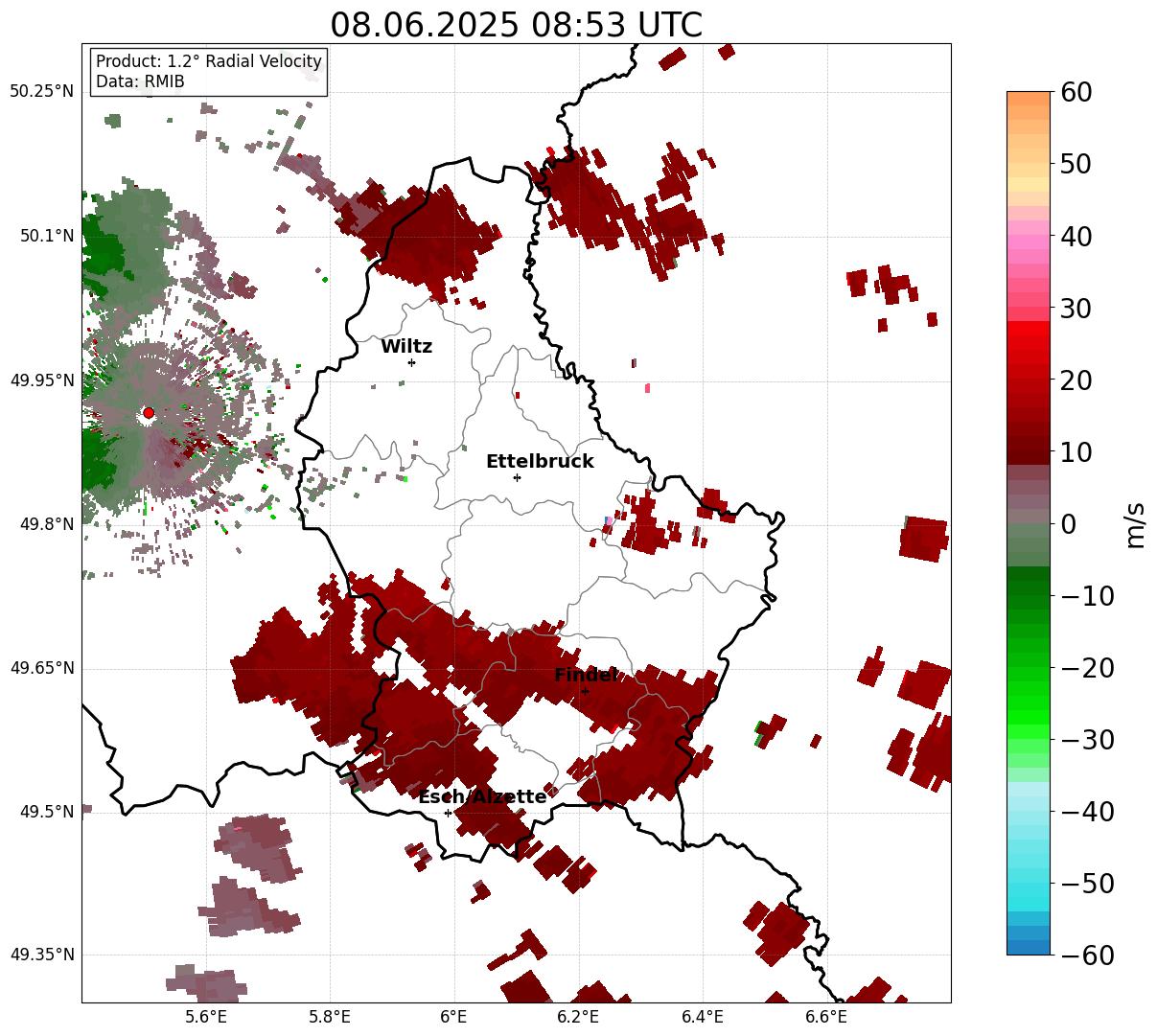
Task: Click the colorbar −60 tick label
Action: point(1087,955)
